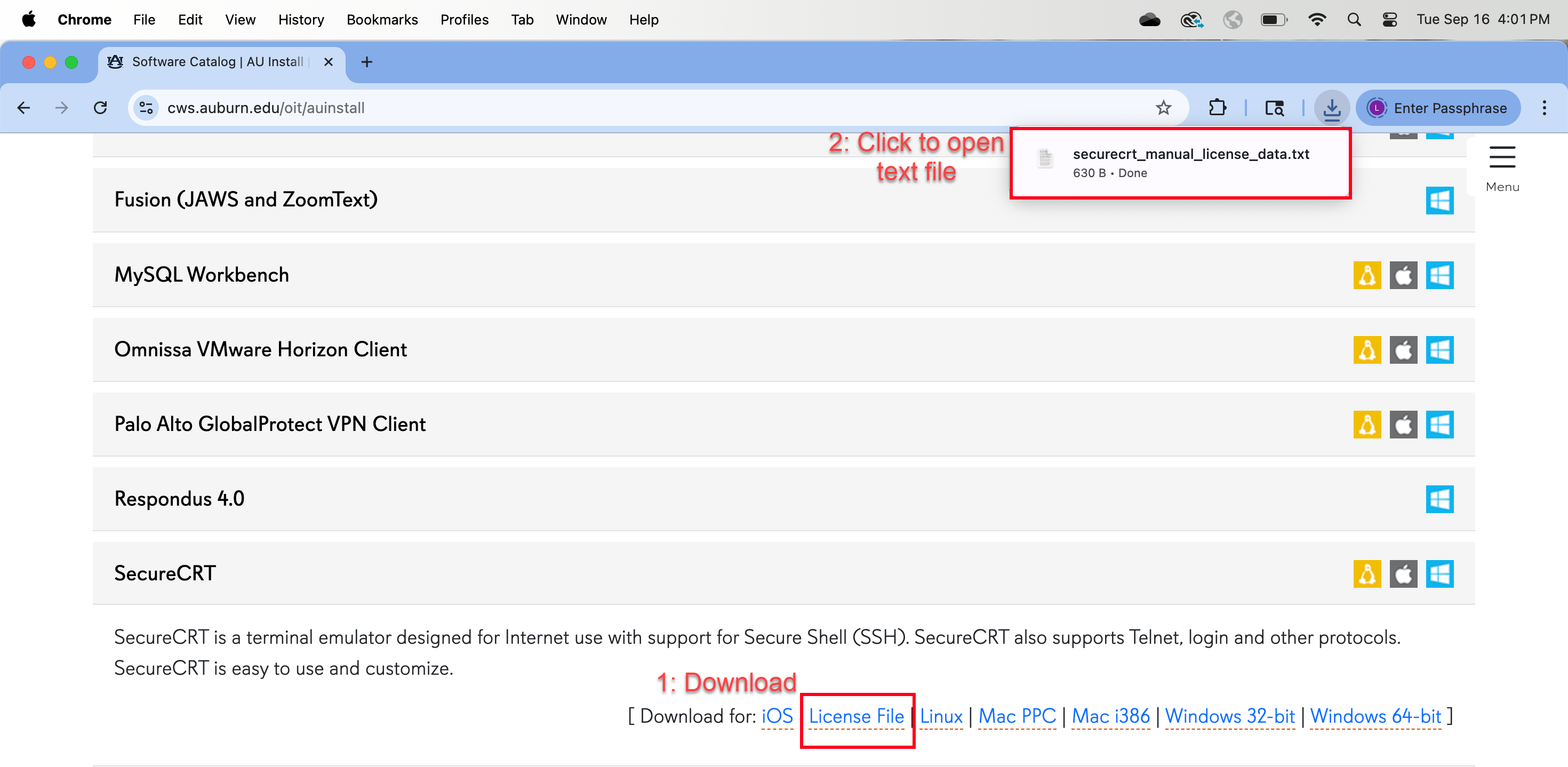Image resolution: width=1568 pixels, height=767 pixels.
Task: Click the Linux icon for Omnissa VMware Horizon
Action: coord(1367,350)
